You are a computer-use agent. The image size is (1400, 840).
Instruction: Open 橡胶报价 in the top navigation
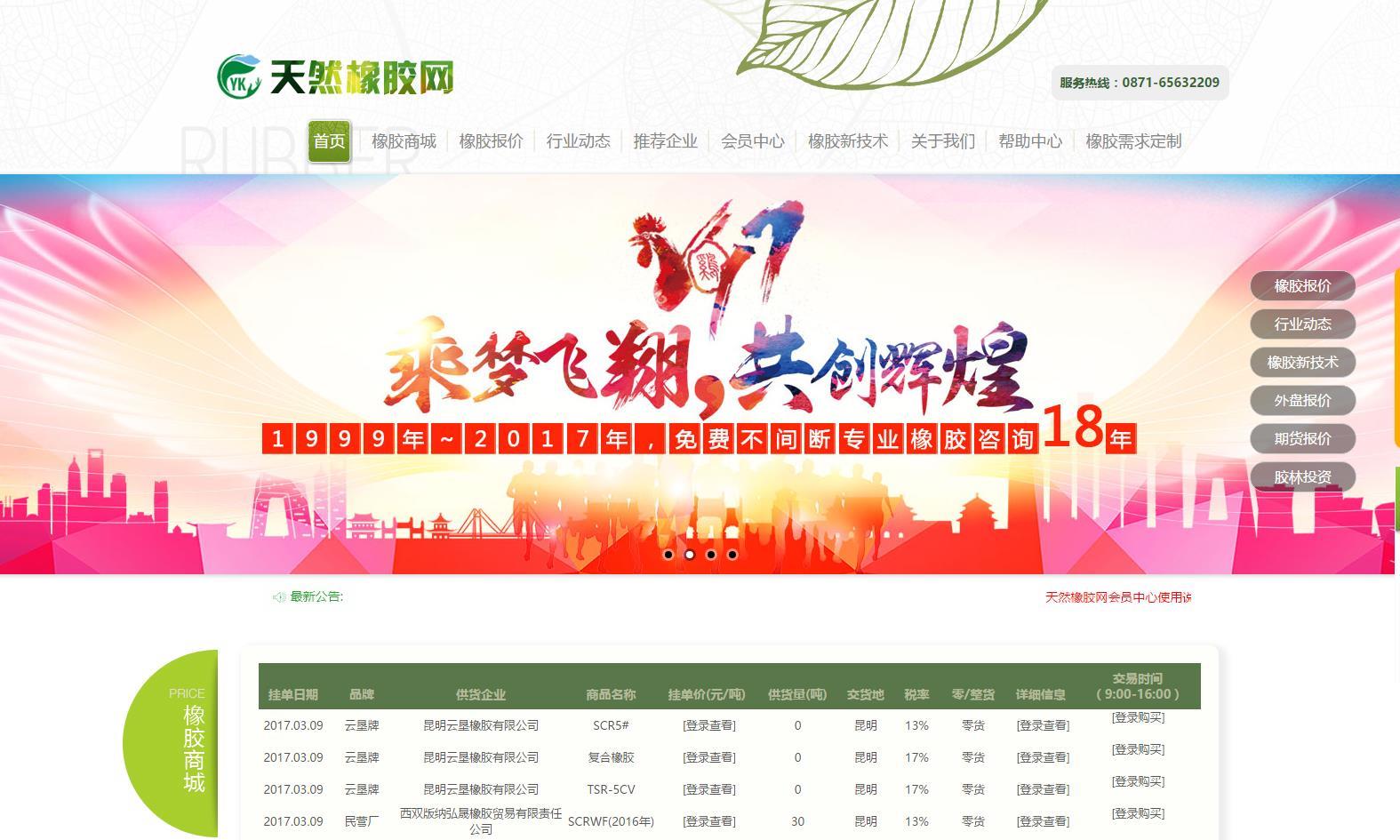point(491,141)
